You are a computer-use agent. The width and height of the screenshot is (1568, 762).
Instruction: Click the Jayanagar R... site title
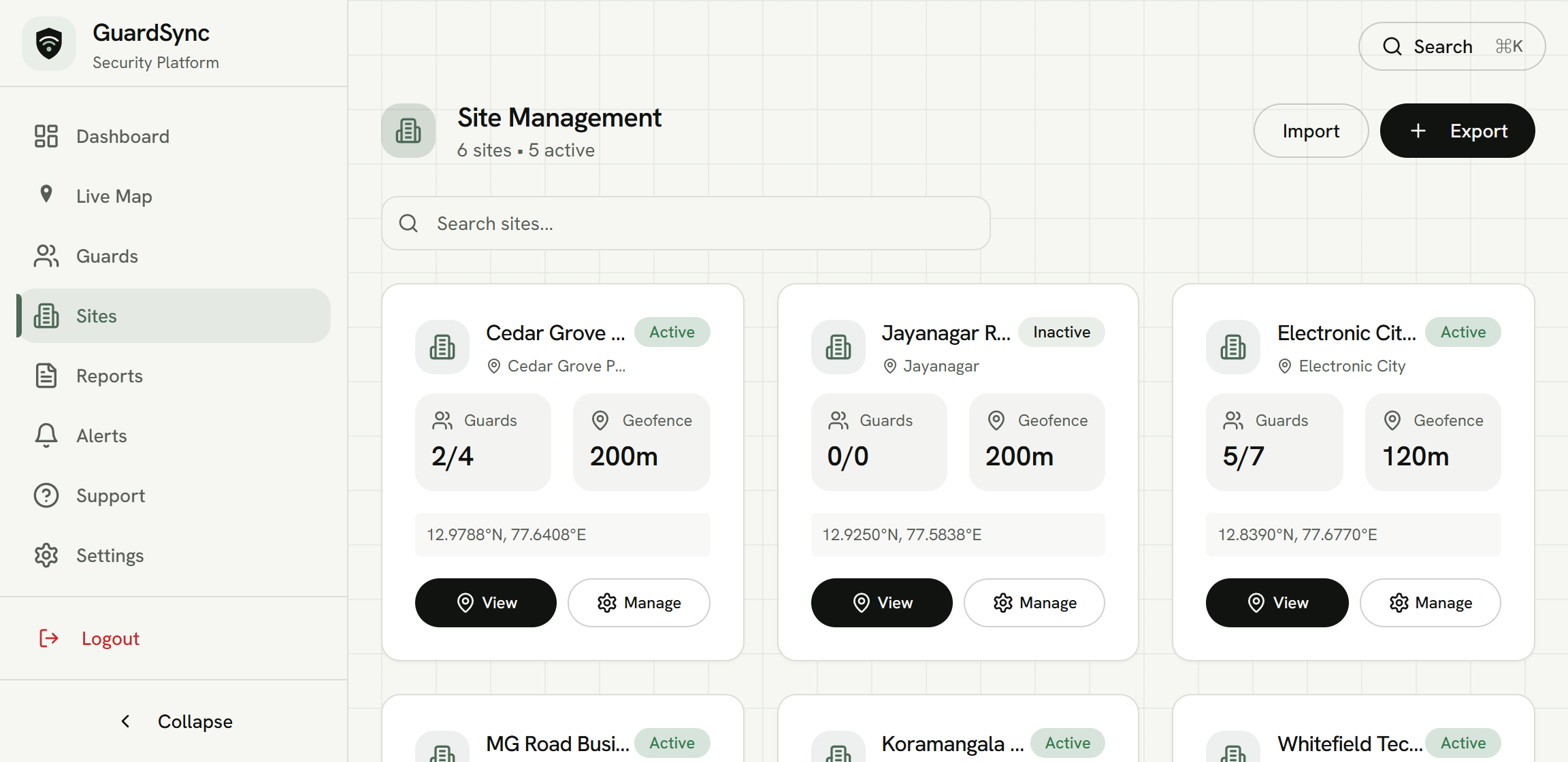pyautogui.click(x=946, y=333)
